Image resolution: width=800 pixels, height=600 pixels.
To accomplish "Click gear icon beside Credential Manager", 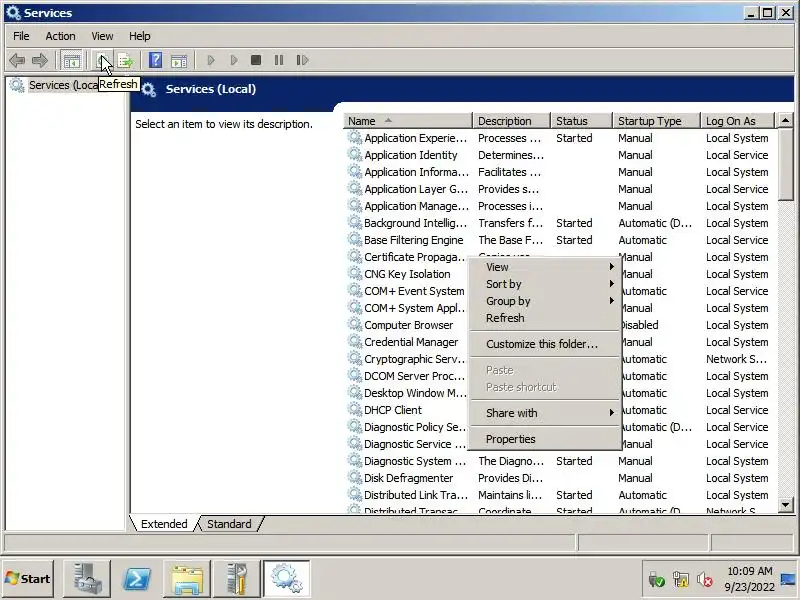I will pos(355,342).
